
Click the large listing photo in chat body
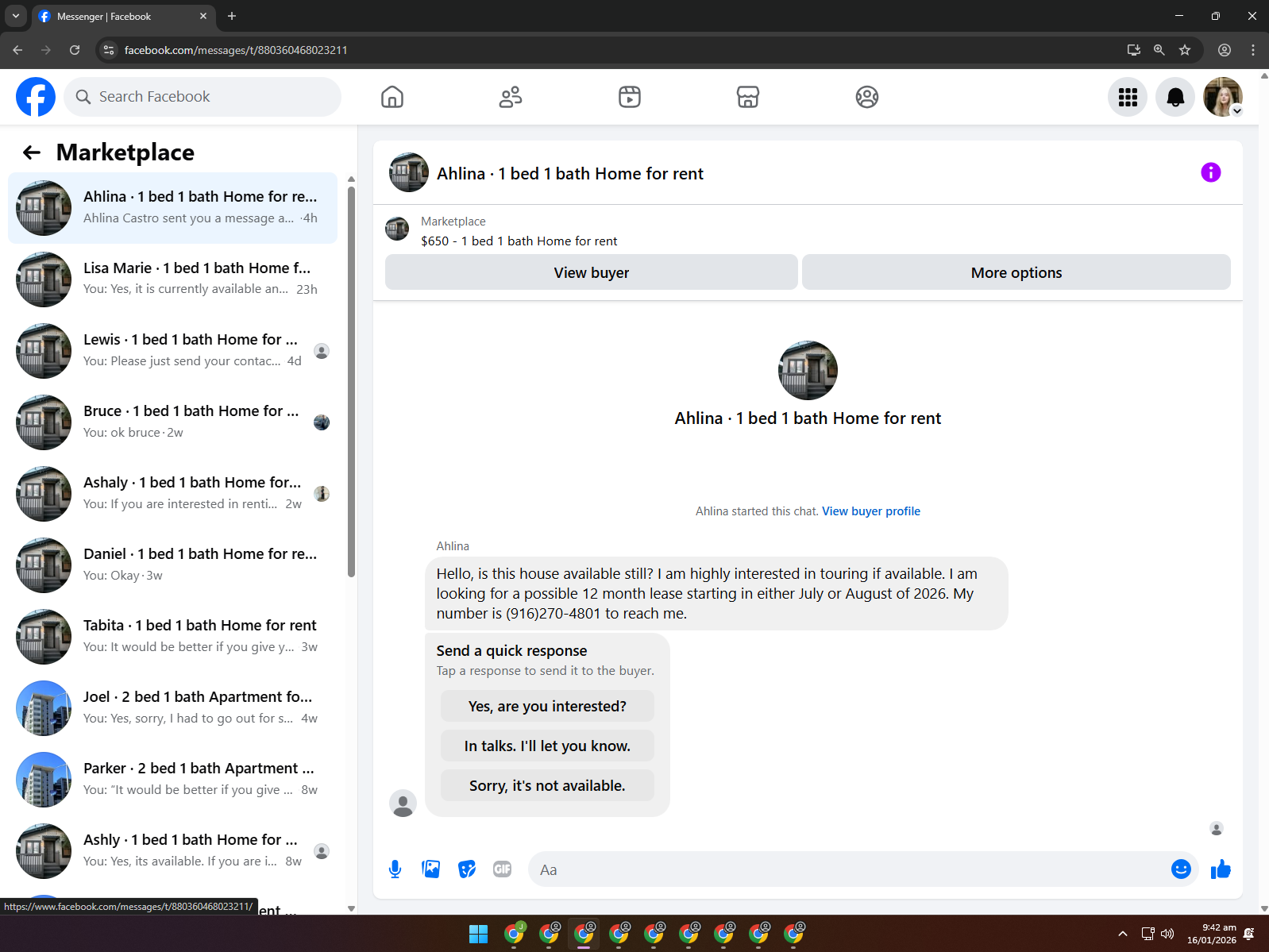808,371
